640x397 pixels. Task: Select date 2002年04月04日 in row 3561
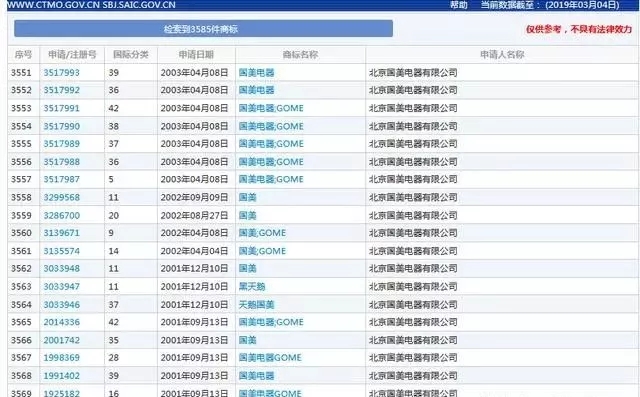click(194, 251)
